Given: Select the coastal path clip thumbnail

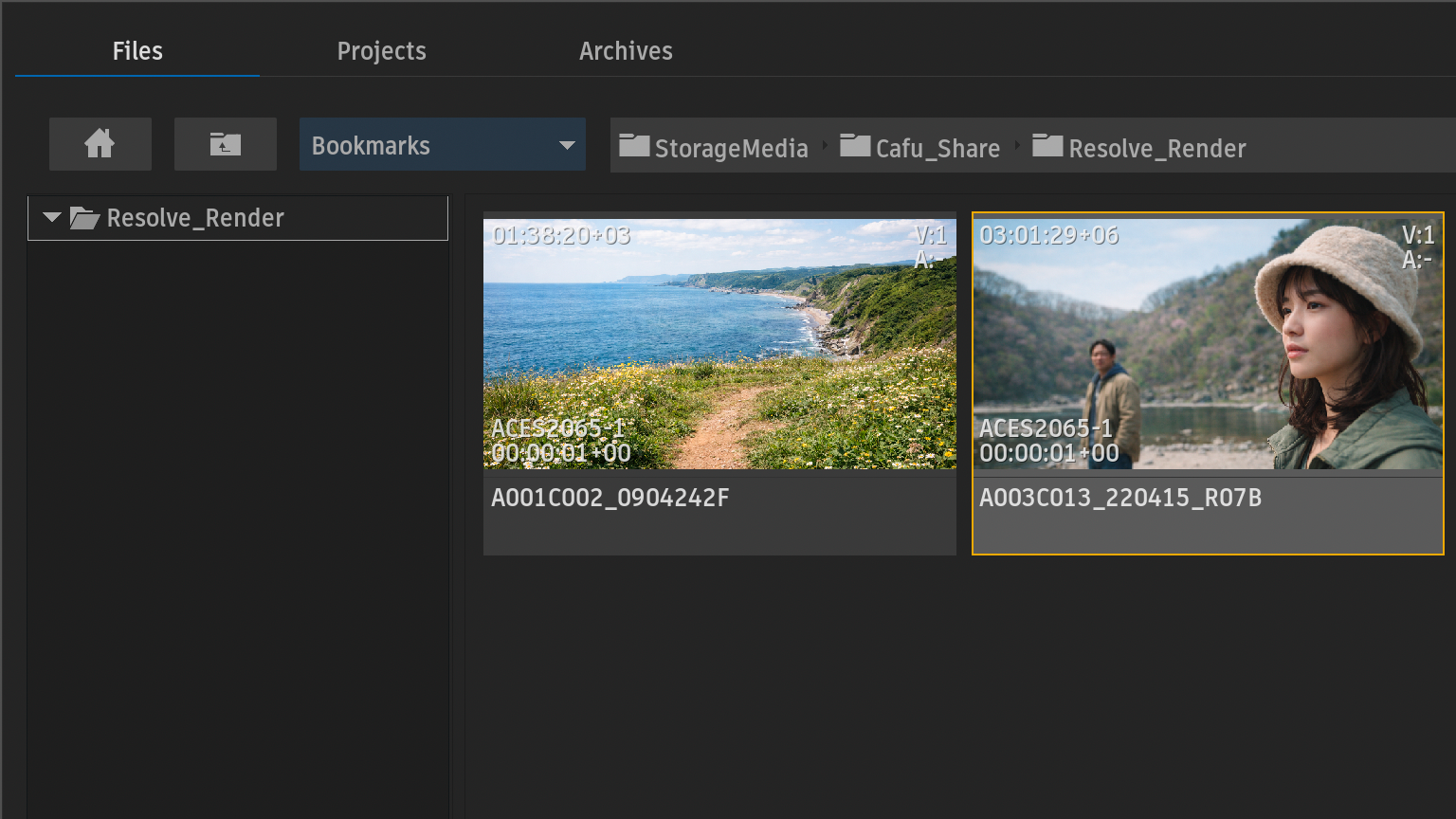Looking at the screenshot, I should coord(719,344).
